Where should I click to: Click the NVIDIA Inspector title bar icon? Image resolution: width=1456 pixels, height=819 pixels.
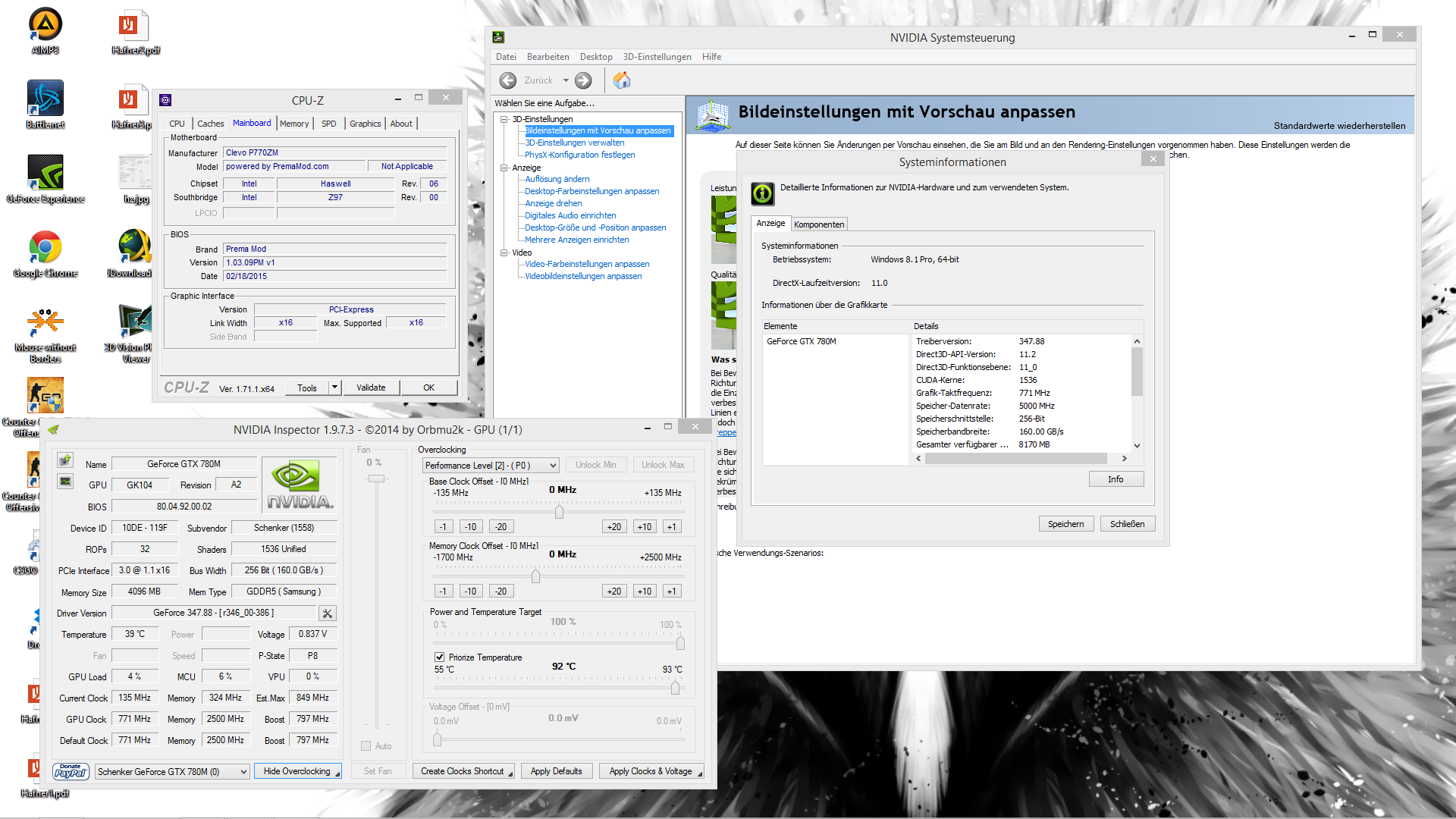(x=53, y=429)
